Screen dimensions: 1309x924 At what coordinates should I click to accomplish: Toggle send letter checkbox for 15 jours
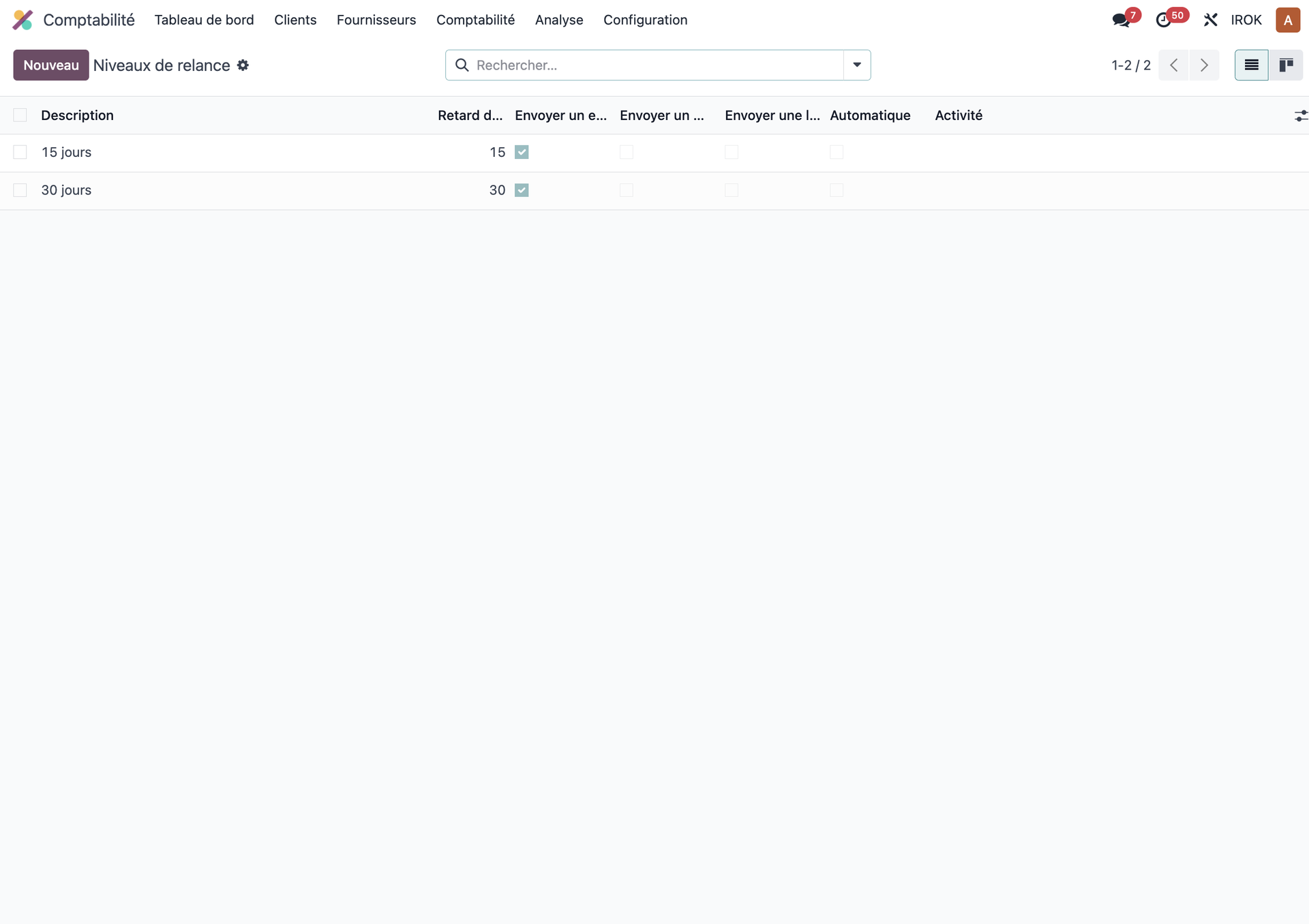click(x=732, y=152)
